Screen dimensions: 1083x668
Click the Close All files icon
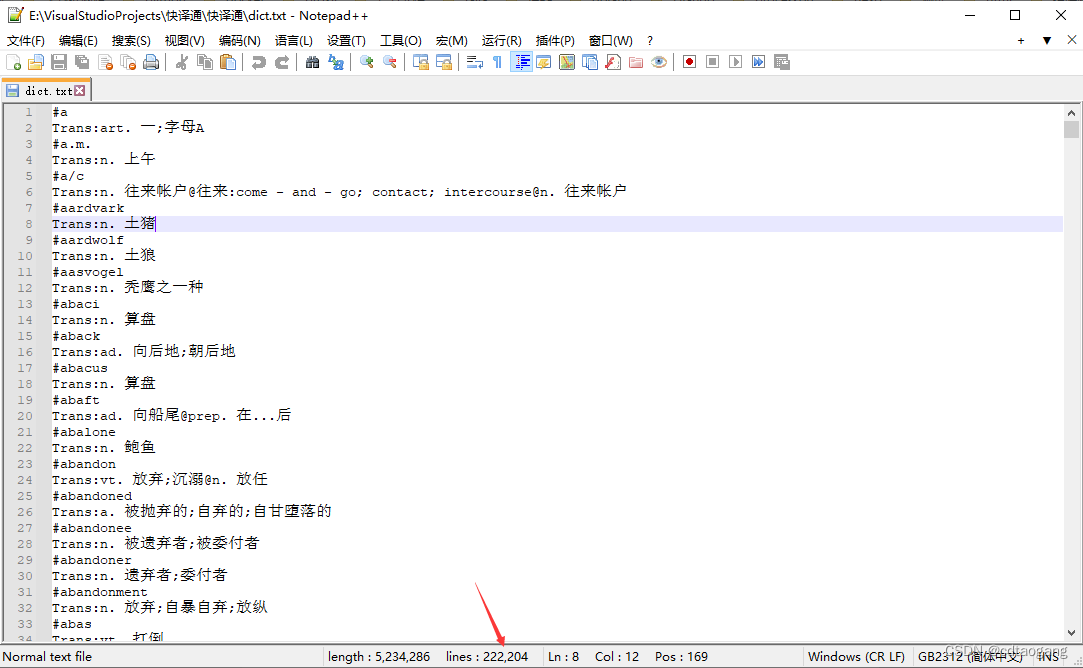click(128, 62)
